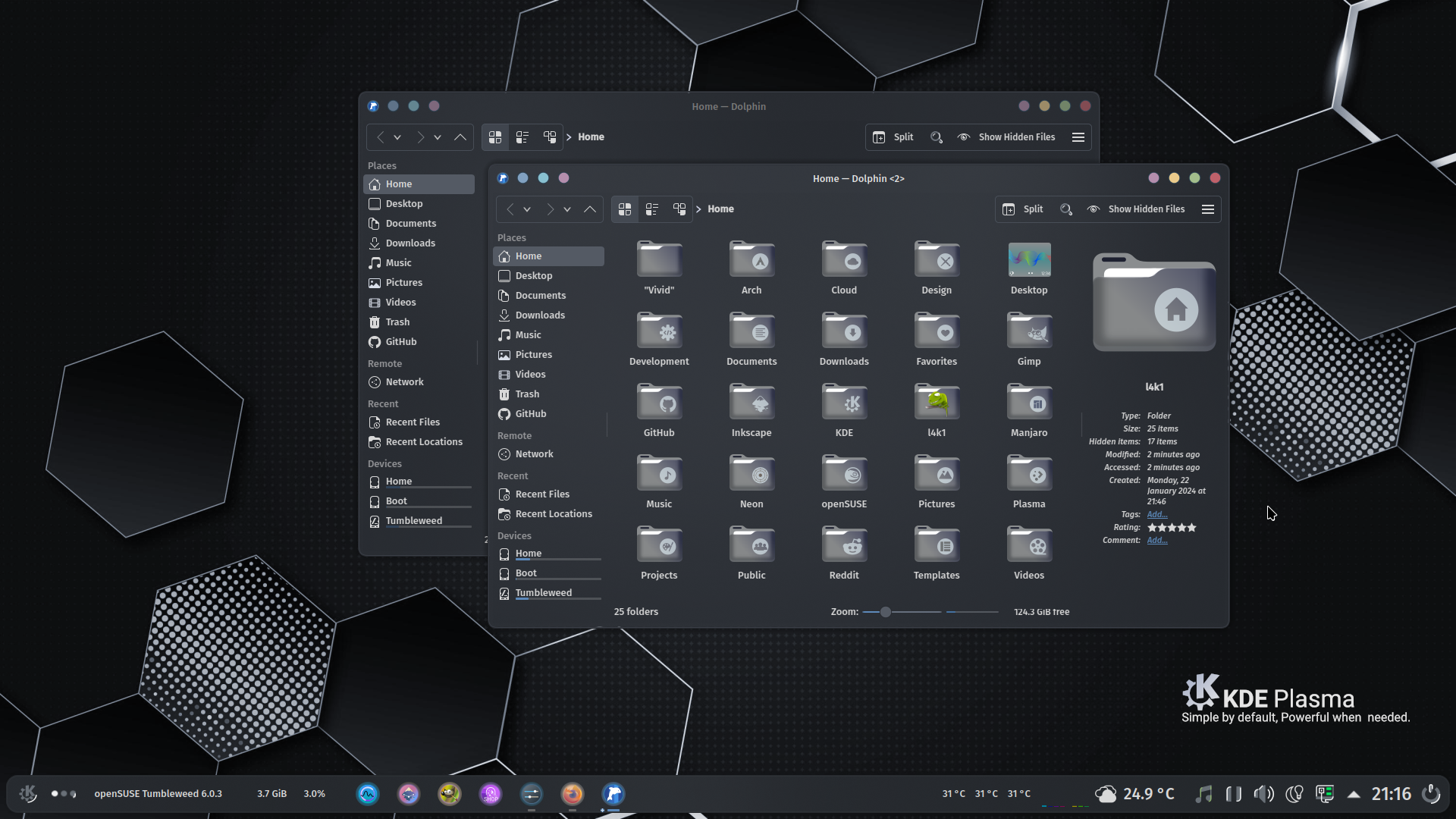Click Home breadcrumb in Dolphin <2> location bar
The height and width of the screenshot is (819, 1456).
720,209
